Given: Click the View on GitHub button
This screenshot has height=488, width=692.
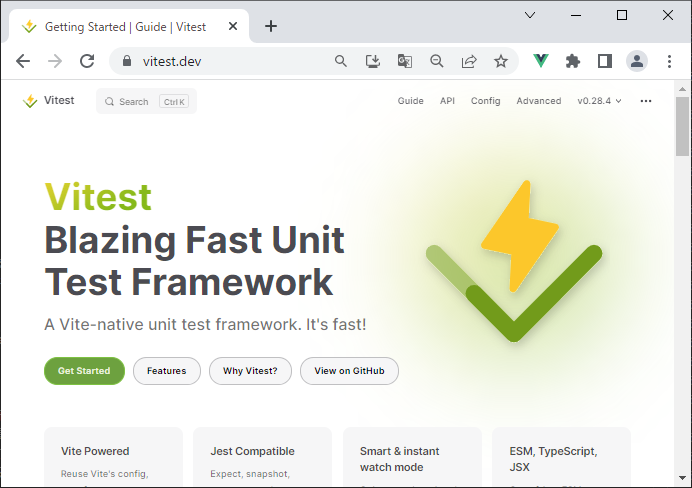Looking at the screenshot, I should pyautogui.click(x=349, y=371).
